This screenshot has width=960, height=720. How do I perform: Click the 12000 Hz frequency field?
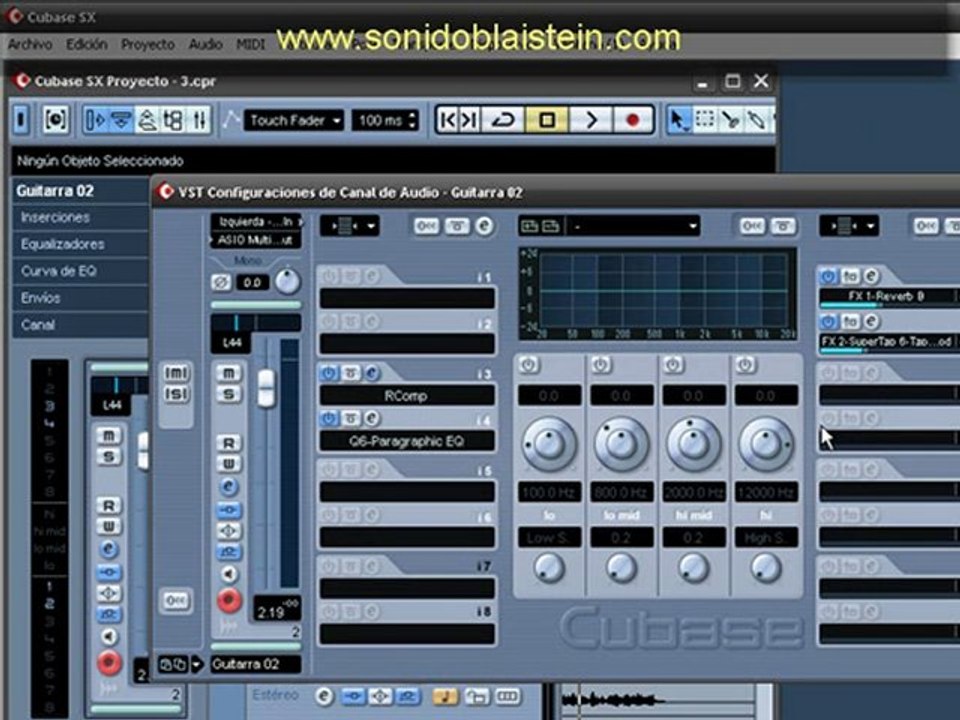point(766,492)
